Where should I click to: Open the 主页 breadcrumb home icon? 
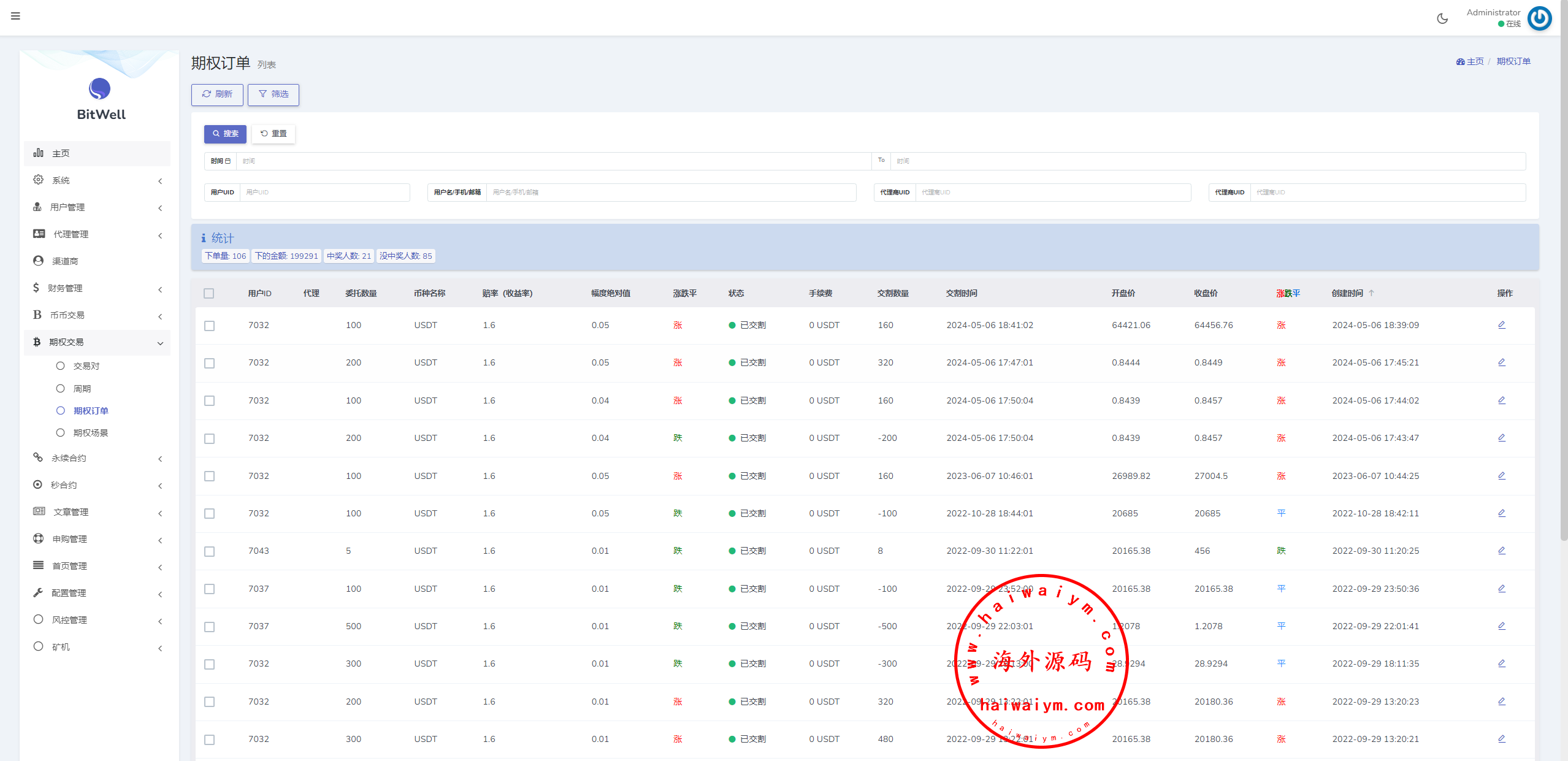(x=1461, y=62)
